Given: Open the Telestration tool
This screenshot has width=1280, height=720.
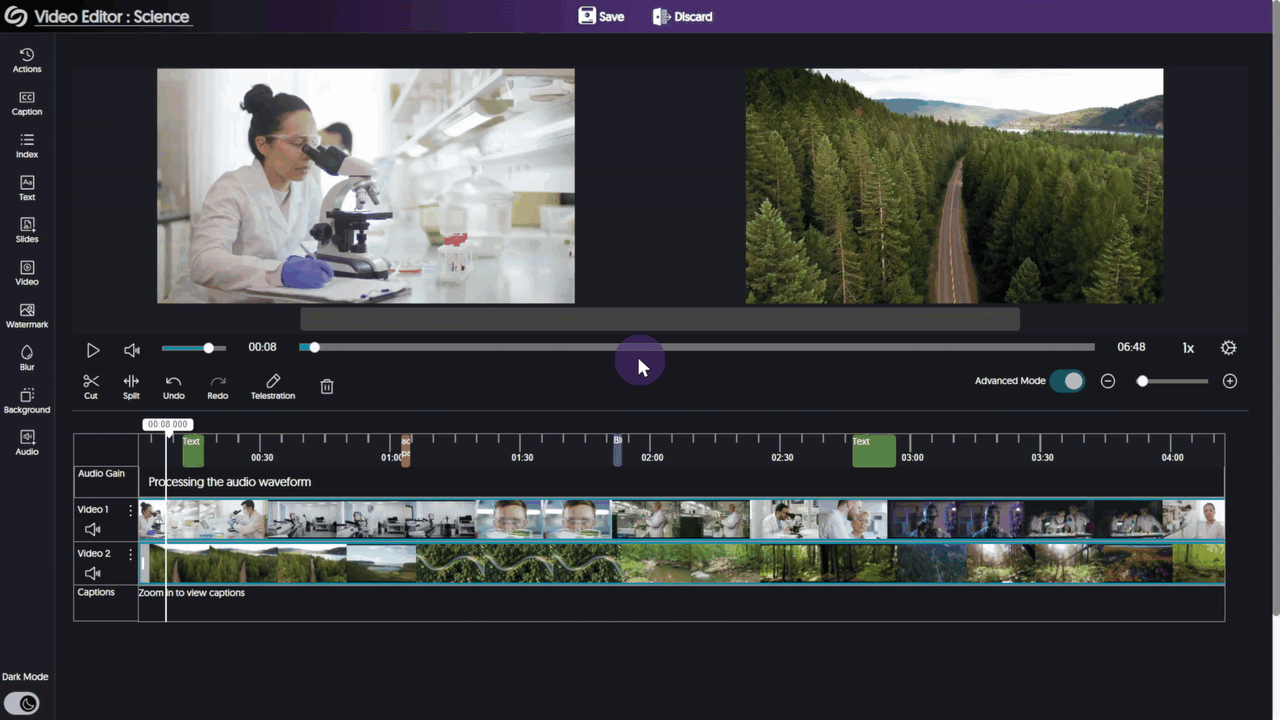Looking at the screenshot, I should click(x=272, y=386).
